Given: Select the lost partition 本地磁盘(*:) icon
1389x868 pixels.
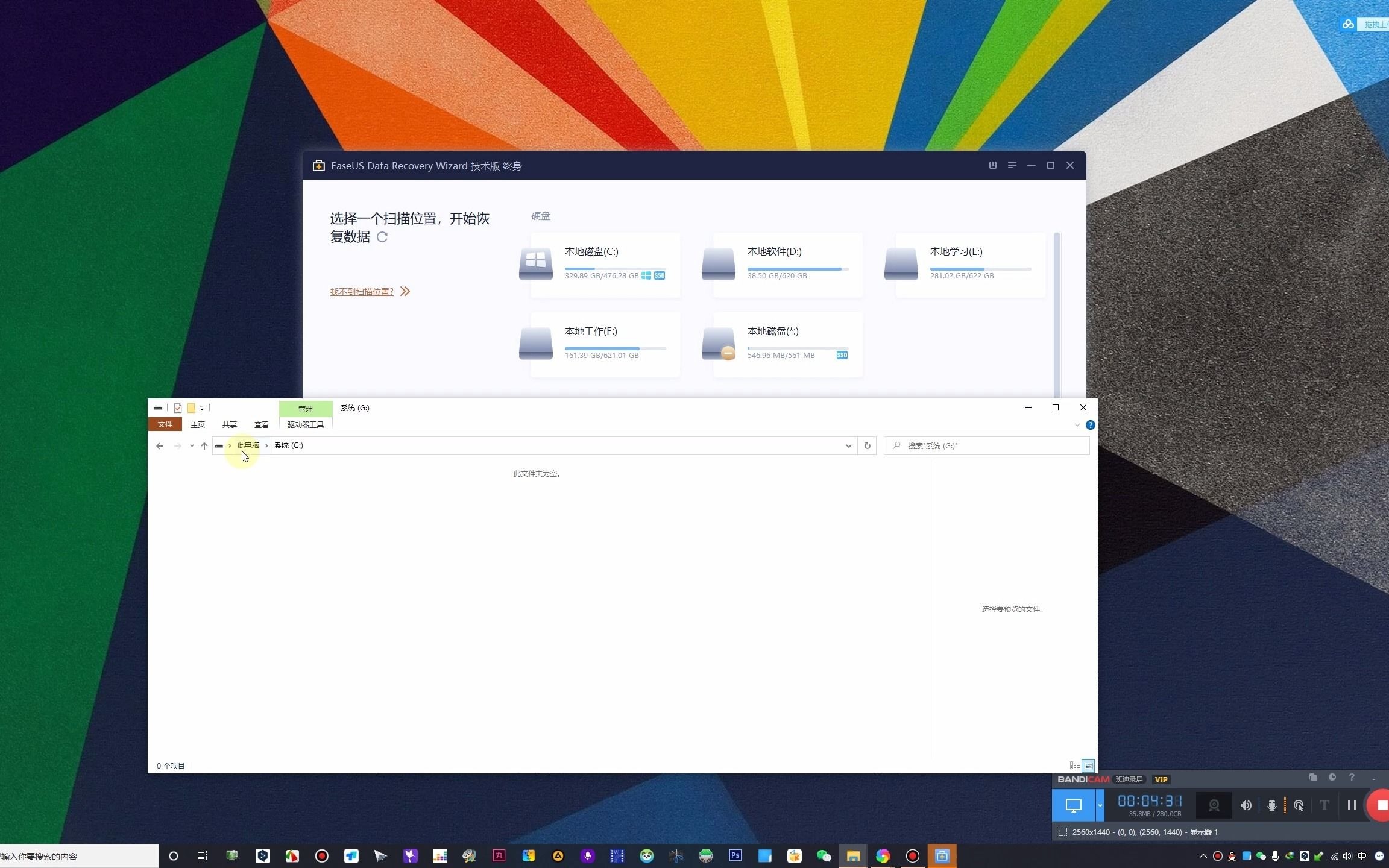Looking at the screenshot, I should point(719,344).
